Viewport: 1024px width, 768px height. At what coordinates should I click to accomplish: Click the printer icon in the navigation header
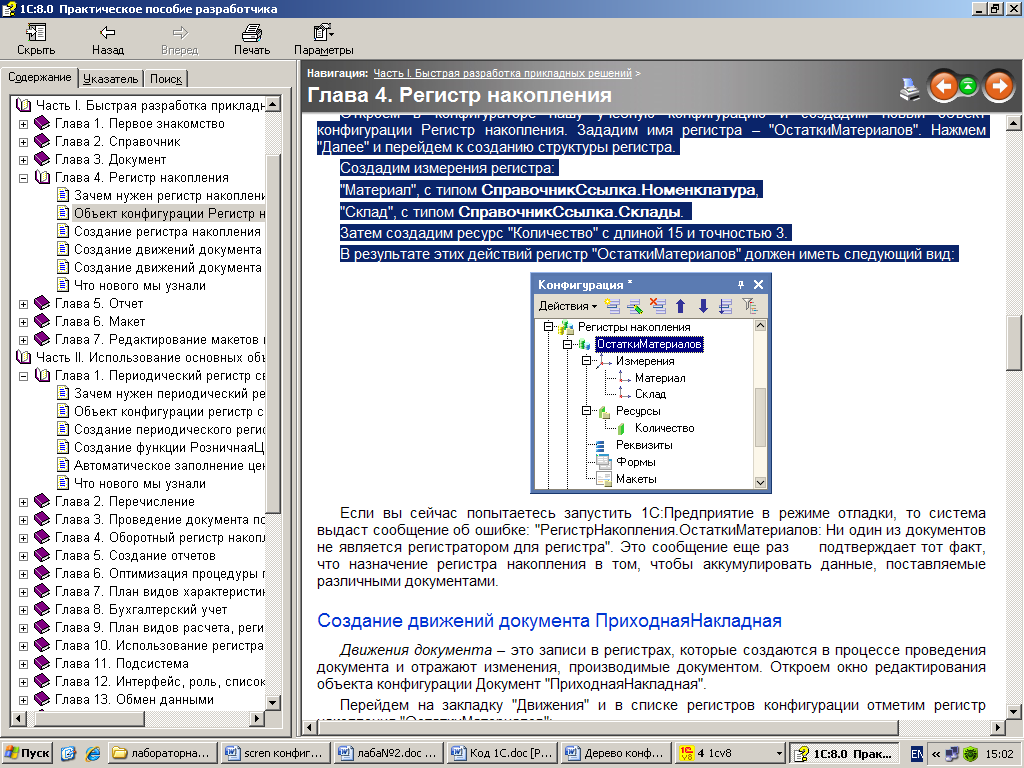(x=909, y=88)
